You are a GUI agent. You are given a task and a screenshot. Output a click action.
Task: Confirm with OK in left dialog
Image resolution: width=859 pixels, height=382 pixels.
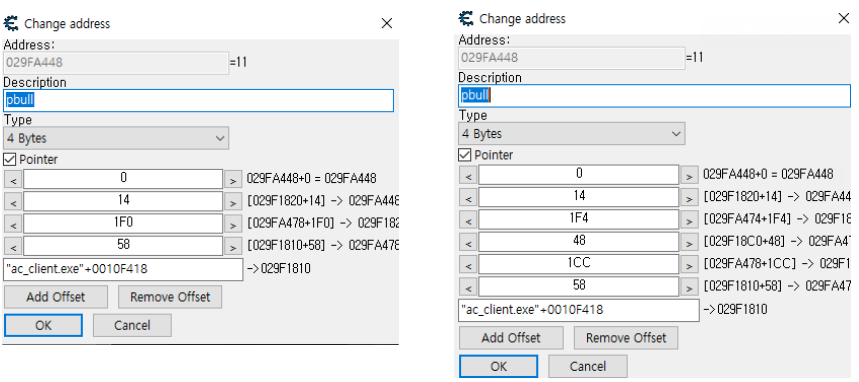pyautogui.click(x=43, y=325)
